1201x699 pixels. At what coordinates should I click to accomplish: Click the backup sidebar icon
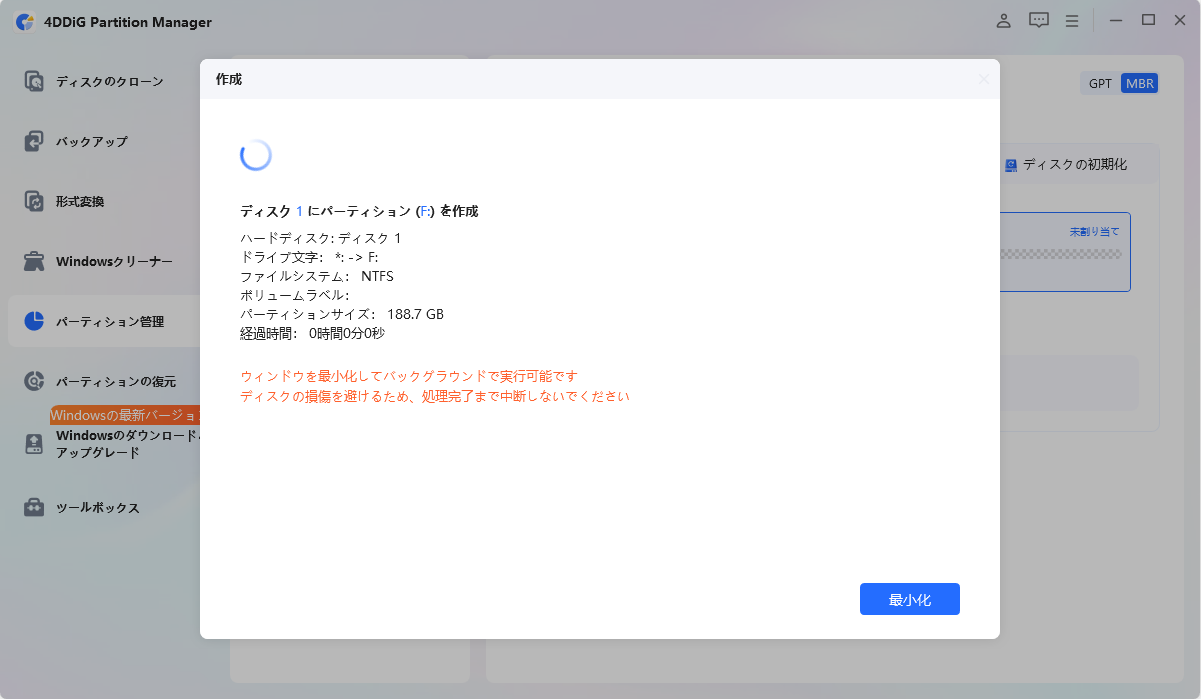coord(35,141)
